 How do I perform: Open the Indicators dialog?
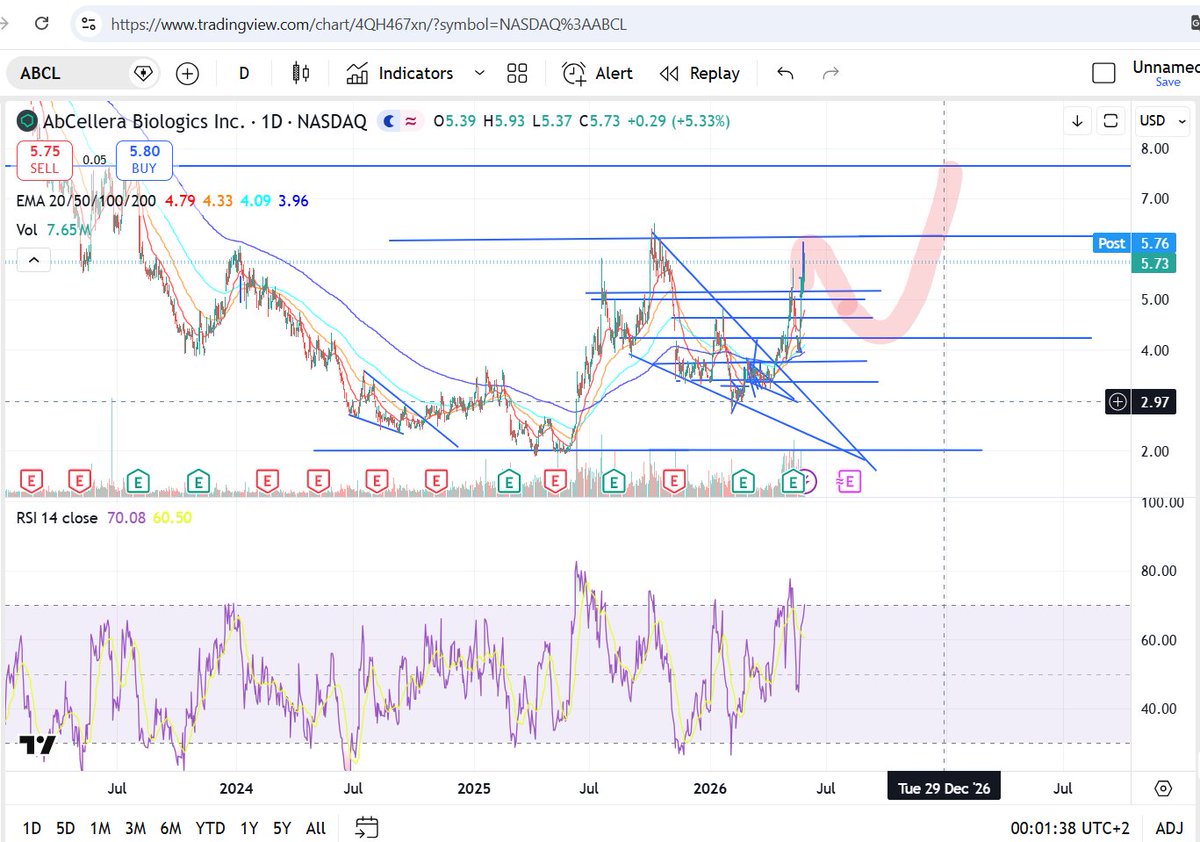point(400,73)
